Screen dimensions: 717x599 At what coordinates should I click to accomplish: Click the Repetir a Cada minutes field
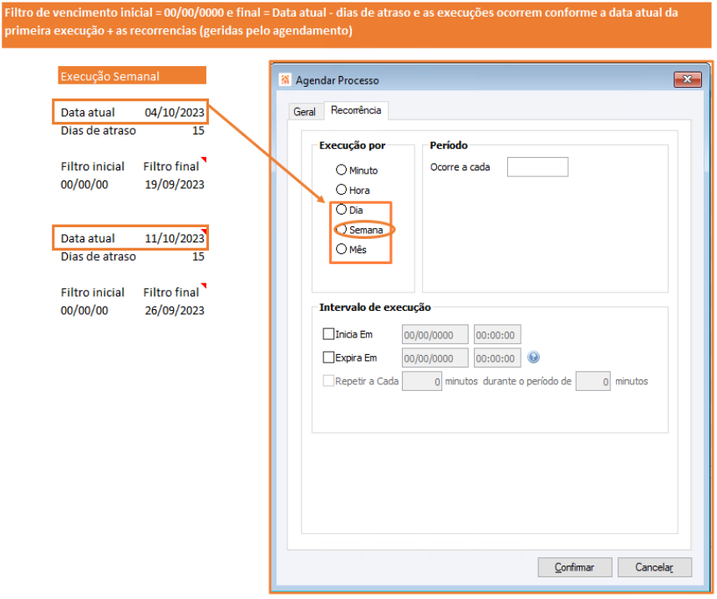click(422, 381)
